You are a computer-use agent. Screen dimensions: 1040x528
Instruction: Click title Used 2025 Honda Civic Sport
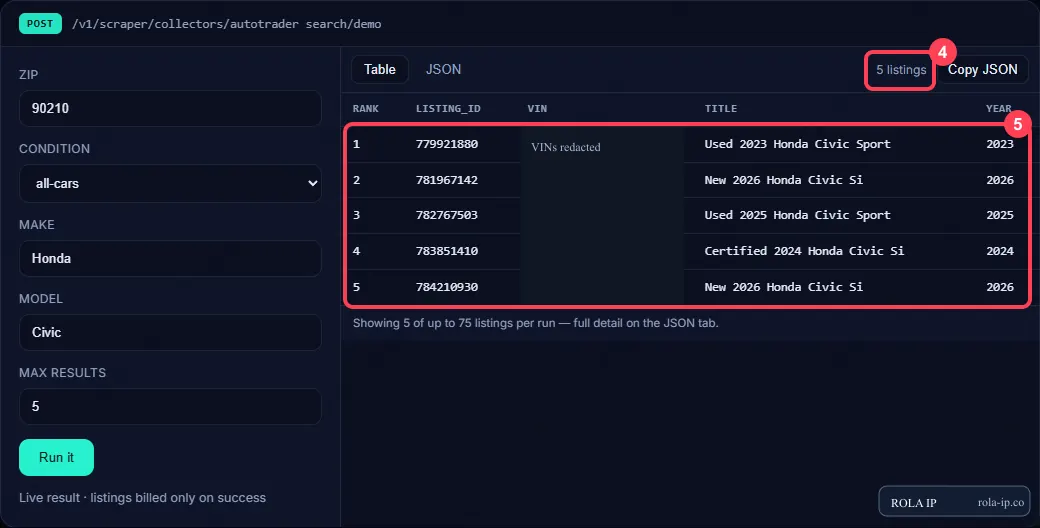click(x=797, y=215)
